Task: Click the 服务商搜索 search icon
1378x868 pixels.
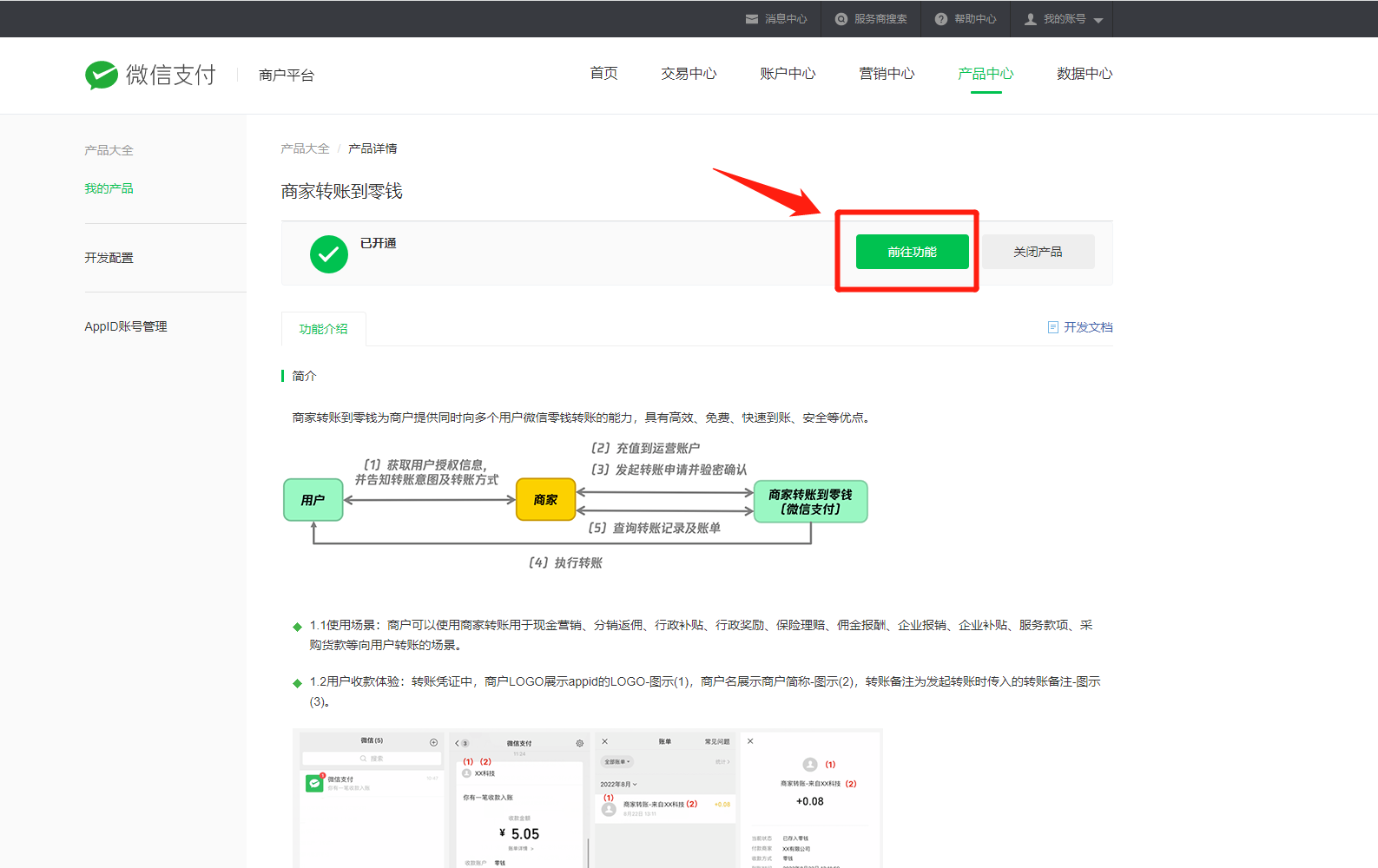Action: pos(841,19)
